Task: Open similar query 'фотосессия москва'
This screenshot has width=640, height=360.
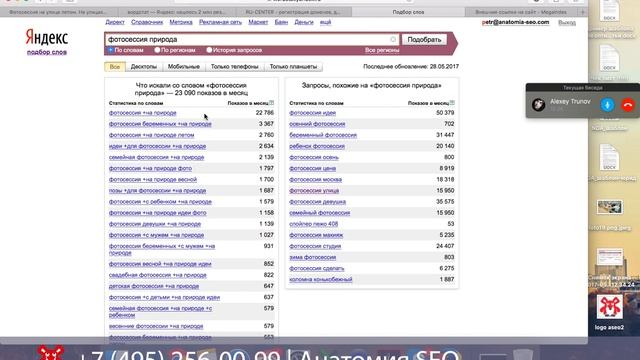Action: [x=316, y=179]
